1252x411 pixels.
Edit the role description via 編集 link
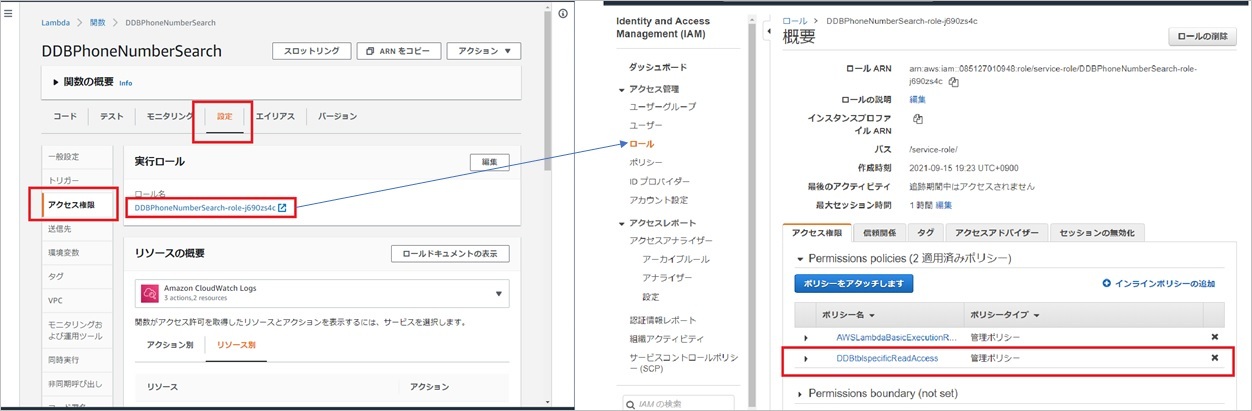tap(917, 100)
